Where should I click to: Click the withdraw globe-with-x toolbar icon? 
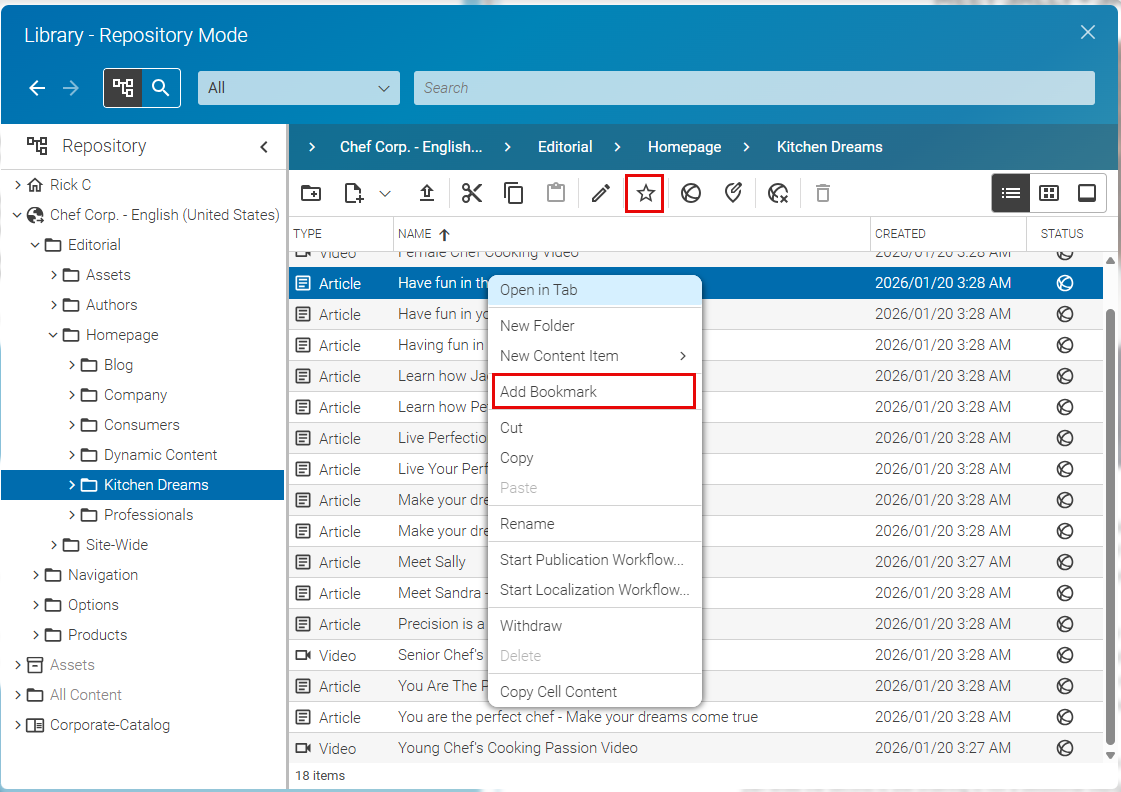(778, 193)
